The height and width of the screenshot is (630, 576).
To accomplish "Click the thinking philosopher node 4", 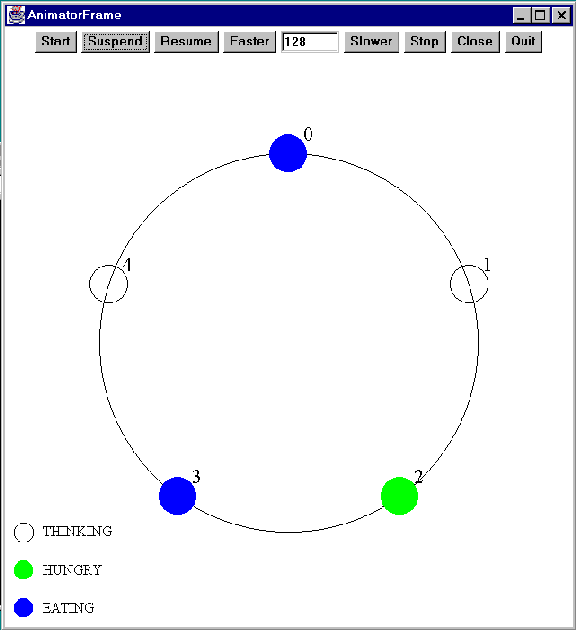I will coord(108,284).
